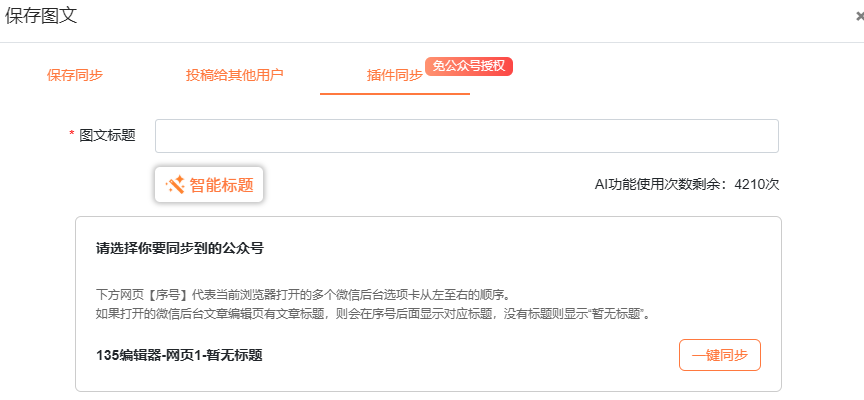The height and width of the screenshot is (400, 864).
Task: Generate a title with 智能标题 button
Action: 209,184
